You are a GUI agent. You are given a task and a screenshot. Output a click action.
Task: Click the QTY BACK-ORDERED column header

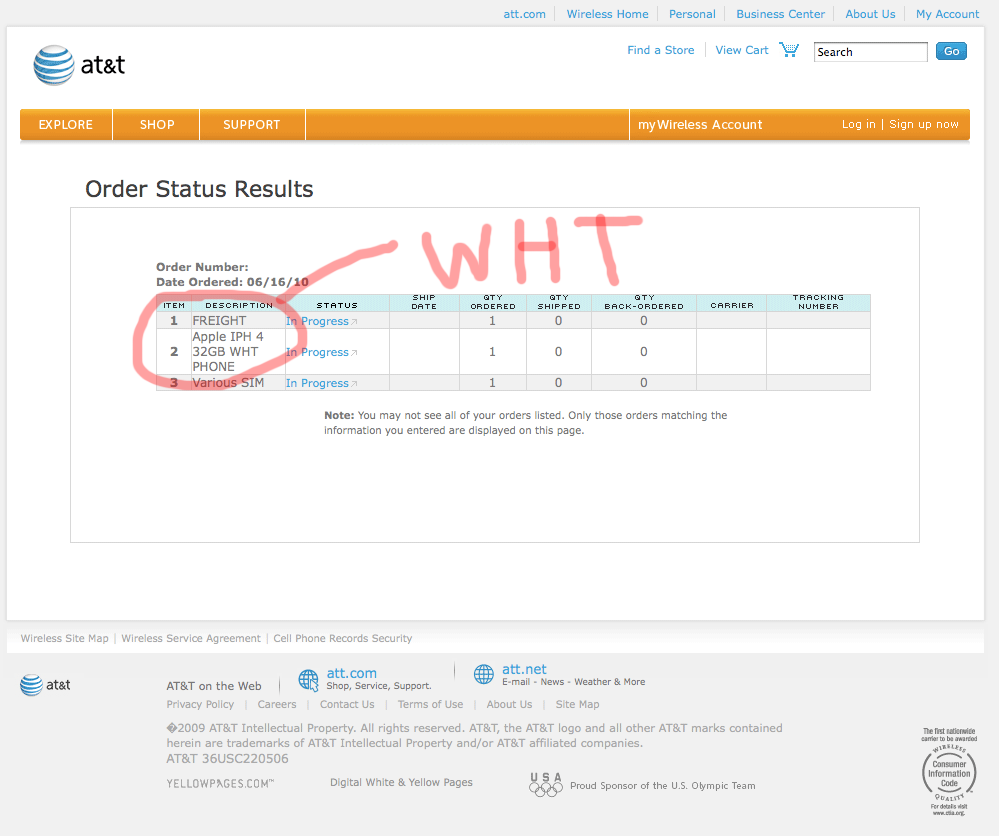tap(643, 302)
